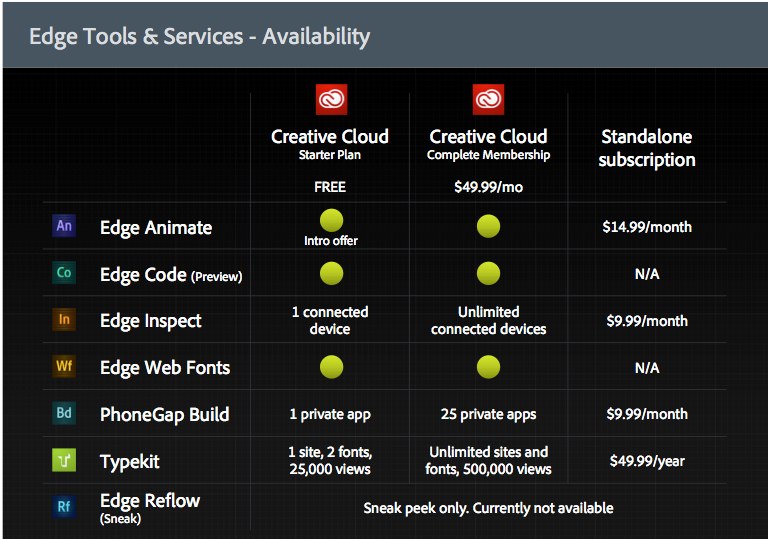Click the Edge Code "Co" icon
The image size is (768, 539).
click(x=64, y=273)
